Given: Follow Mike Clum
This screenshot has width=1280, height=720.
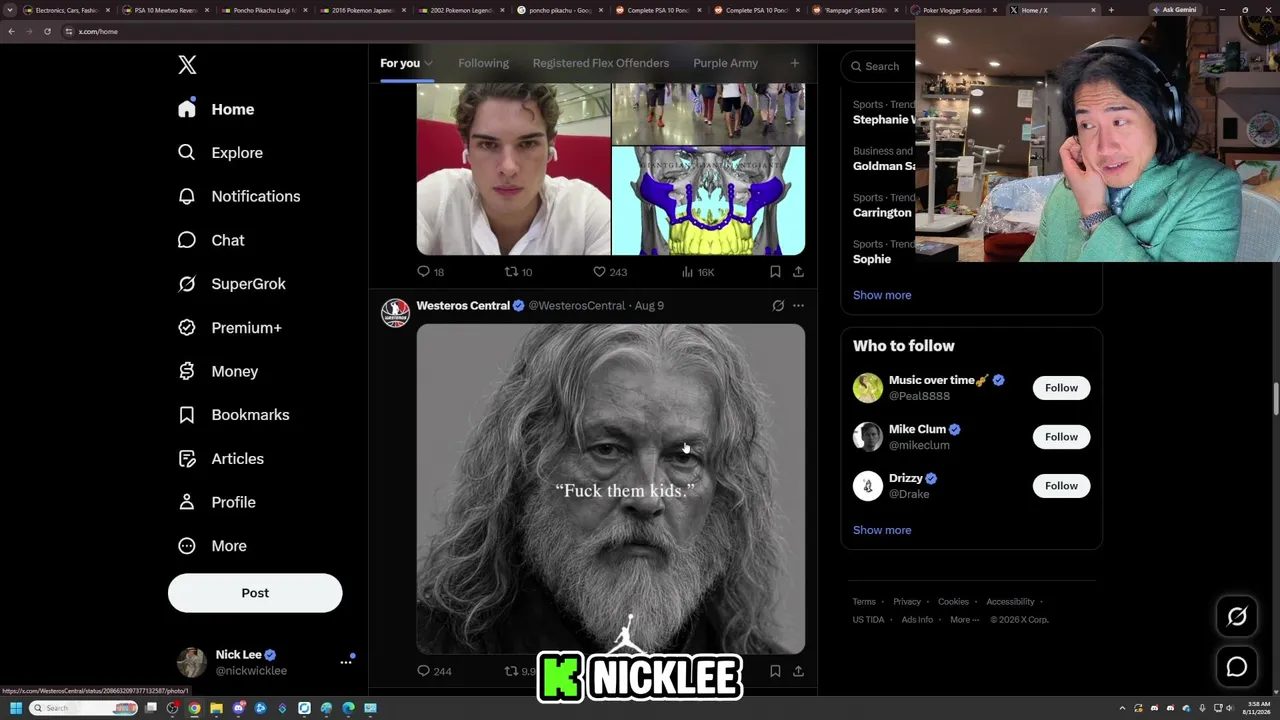Looking at the screenshot, I should point(1061,437).
